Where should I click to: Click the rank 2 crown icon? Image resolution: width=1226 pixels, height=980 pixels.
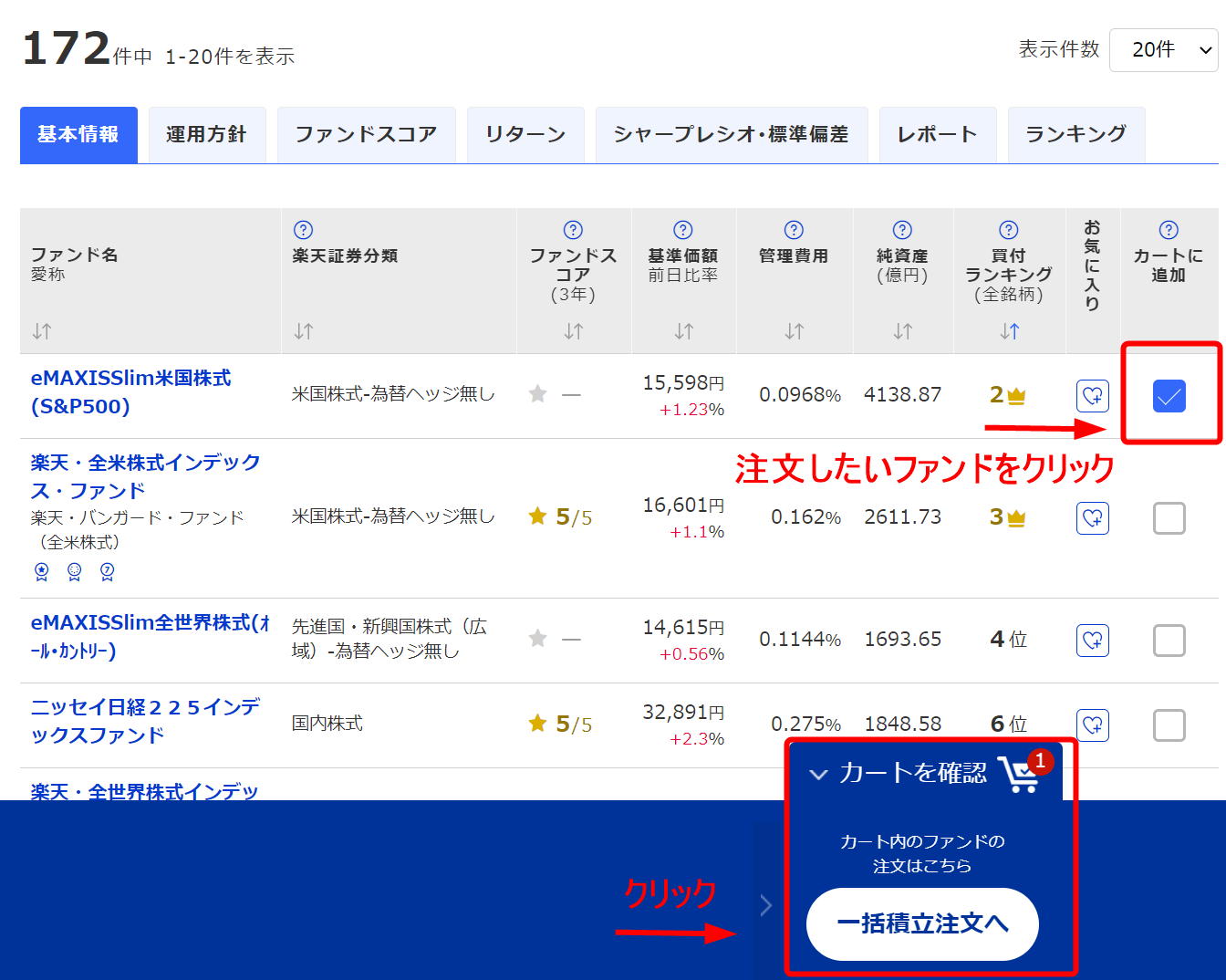coord(1017,396)
